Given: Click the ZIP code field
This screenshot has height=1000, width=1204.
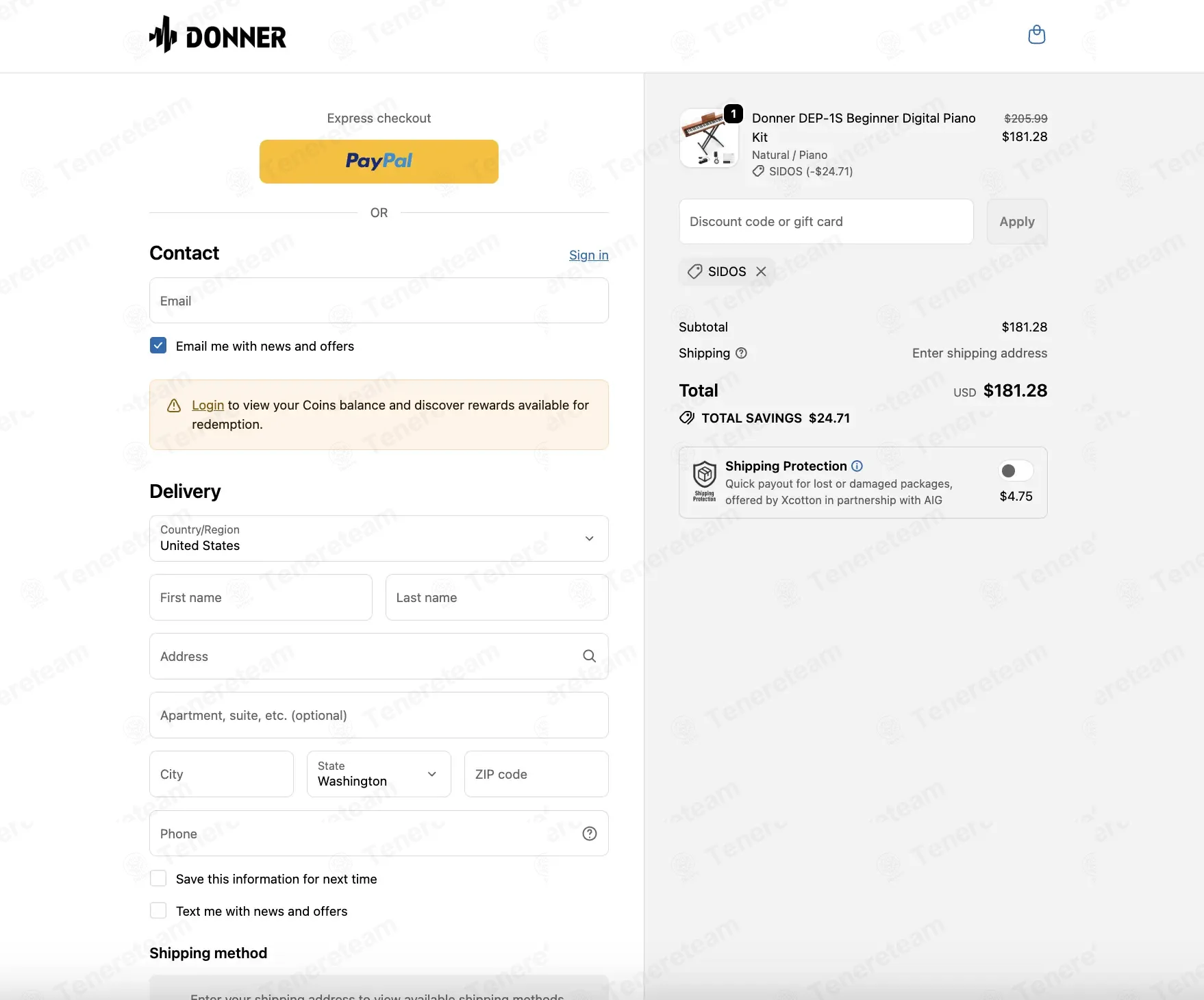Looking at the screenshot, I should point(536,774).
